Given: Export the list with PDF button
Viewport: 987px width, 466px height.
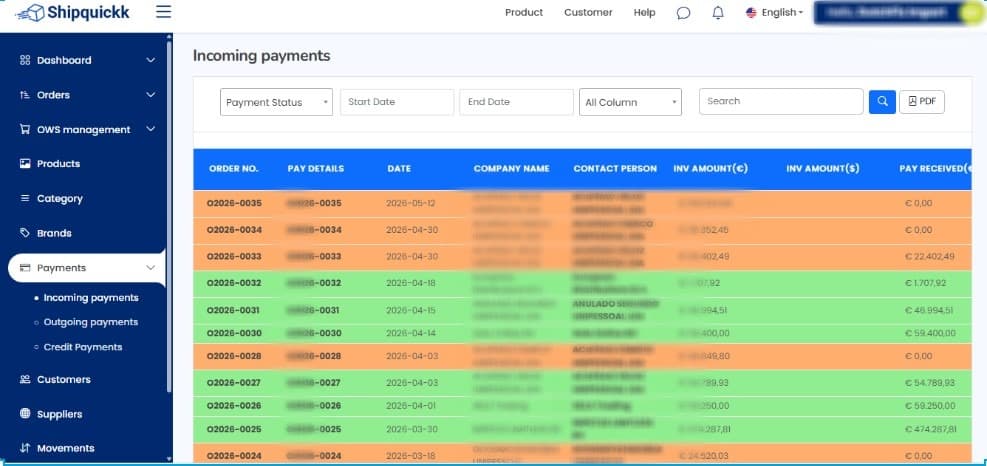Looking at the screenshot, I should pyautogui.click(x=922, y=101).
